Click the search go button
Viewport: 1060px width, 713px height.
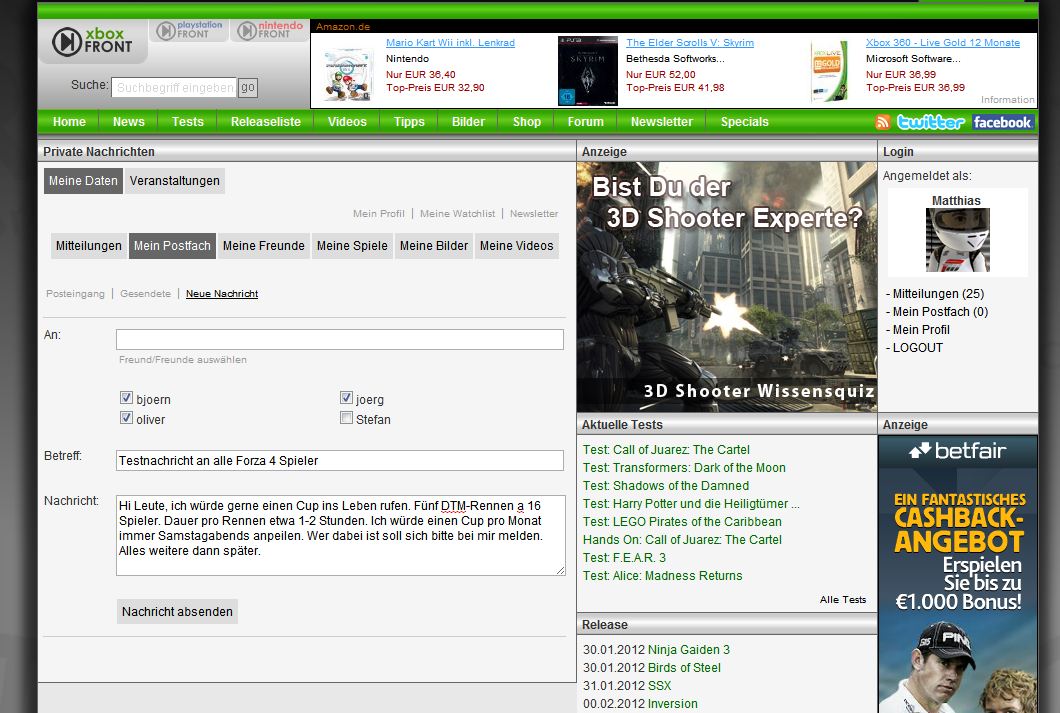[x=247, y=88]
